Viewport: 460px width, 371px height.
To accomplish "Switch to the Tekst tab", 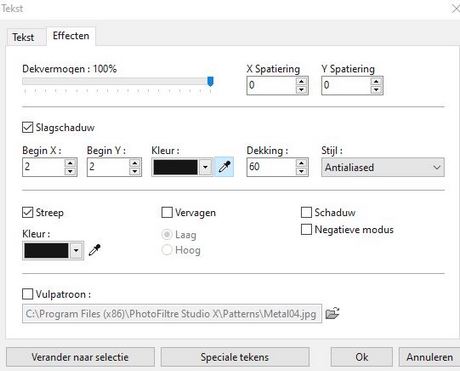I will pyautogui.click(x=23, y=37).
